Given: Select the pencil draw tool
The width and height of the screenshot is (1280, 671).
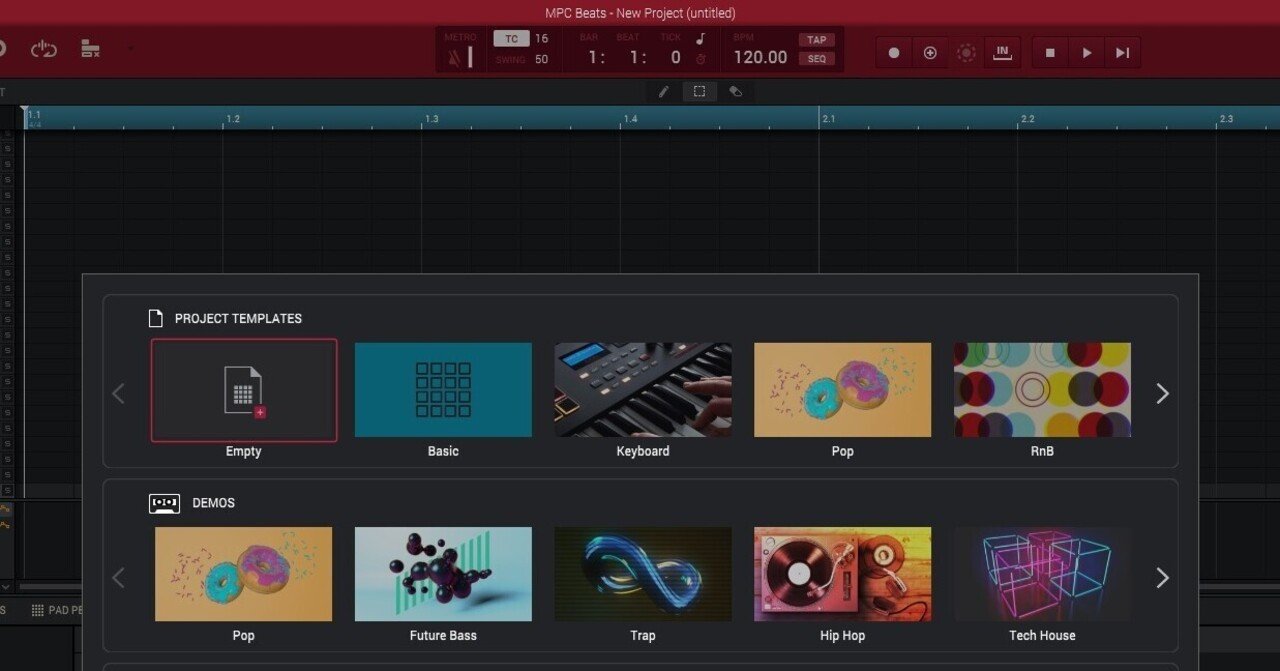Looking at the screenshot, I should [x=663, y=91].
